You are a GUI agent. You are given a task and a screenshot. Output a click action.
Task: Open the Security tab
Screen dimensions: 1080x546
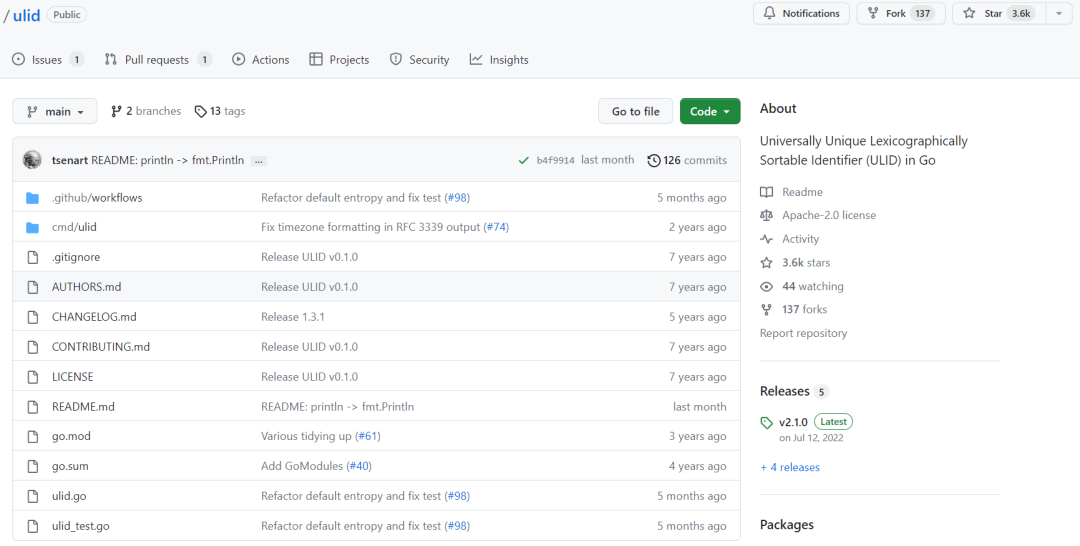pos(419,60)
